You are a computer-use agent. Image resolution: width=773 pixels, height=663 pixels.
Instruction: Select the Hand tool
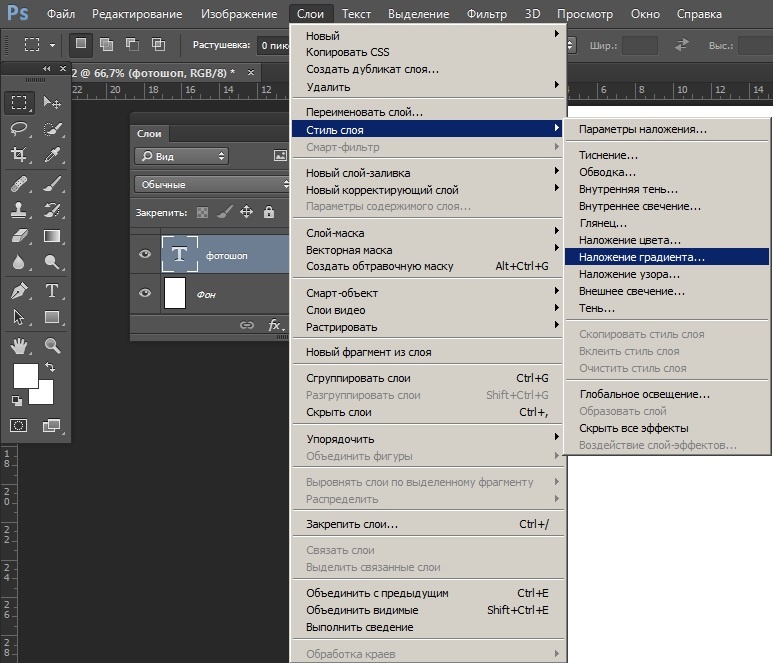[x=18, y=346]
